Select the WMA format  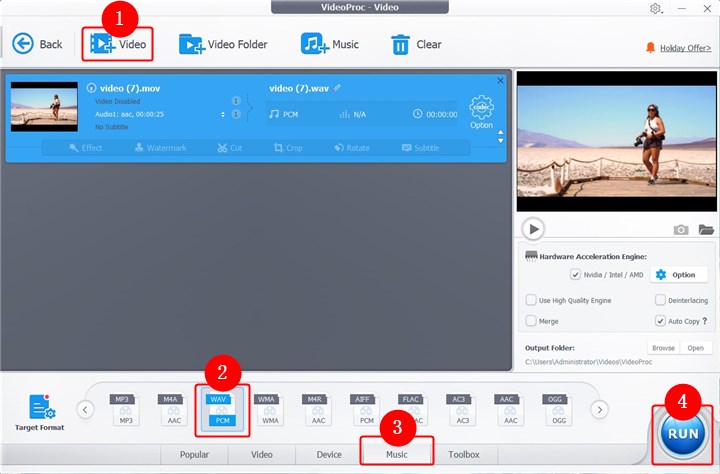pyautogui.click(x=270, y=409)
